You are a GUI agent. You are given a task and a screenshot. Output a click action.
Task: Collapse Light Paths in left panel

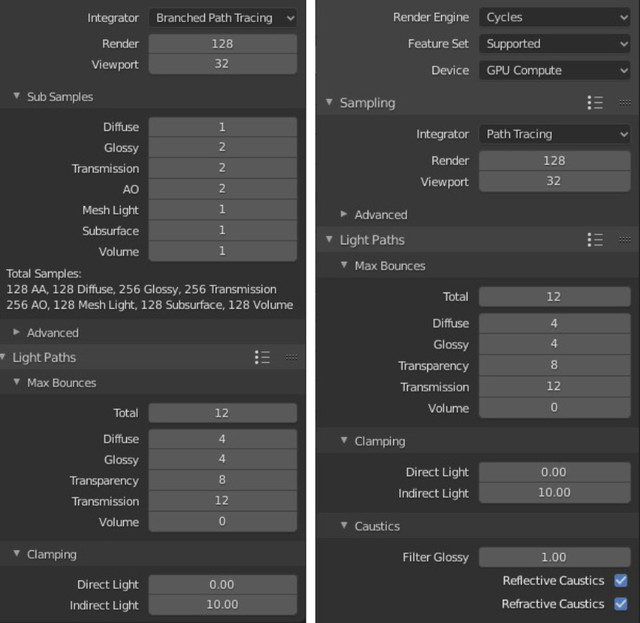click(x=3, y=357)
